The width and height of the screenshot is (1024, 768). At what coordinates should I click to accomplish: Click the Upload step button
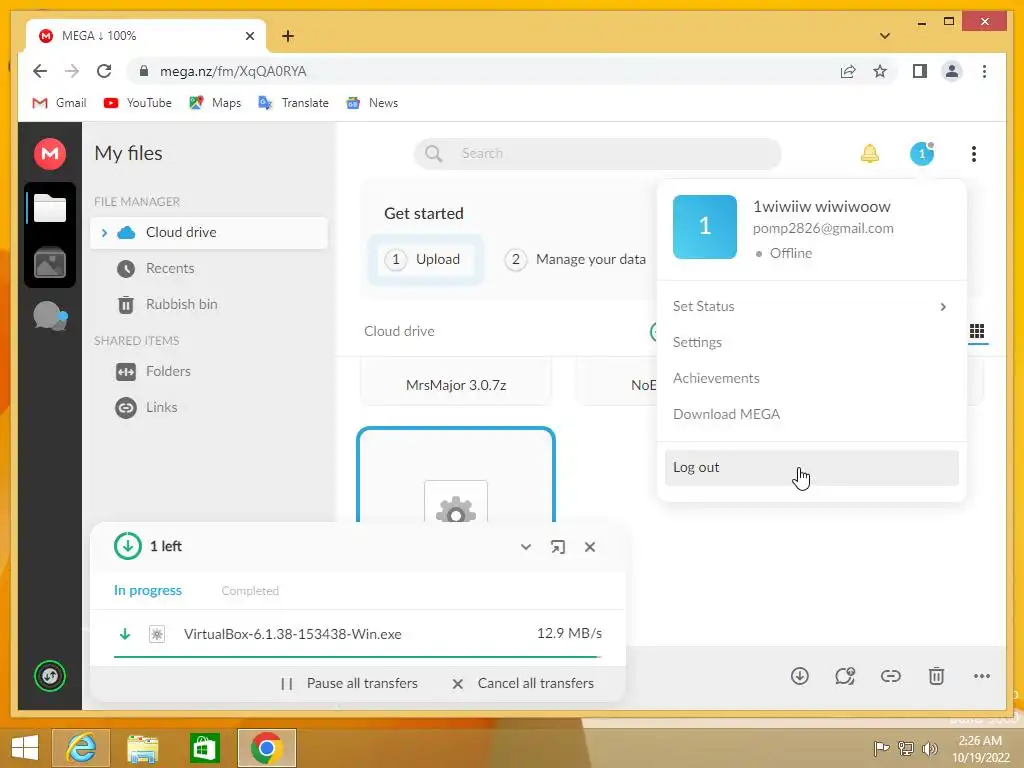[425, 259]
